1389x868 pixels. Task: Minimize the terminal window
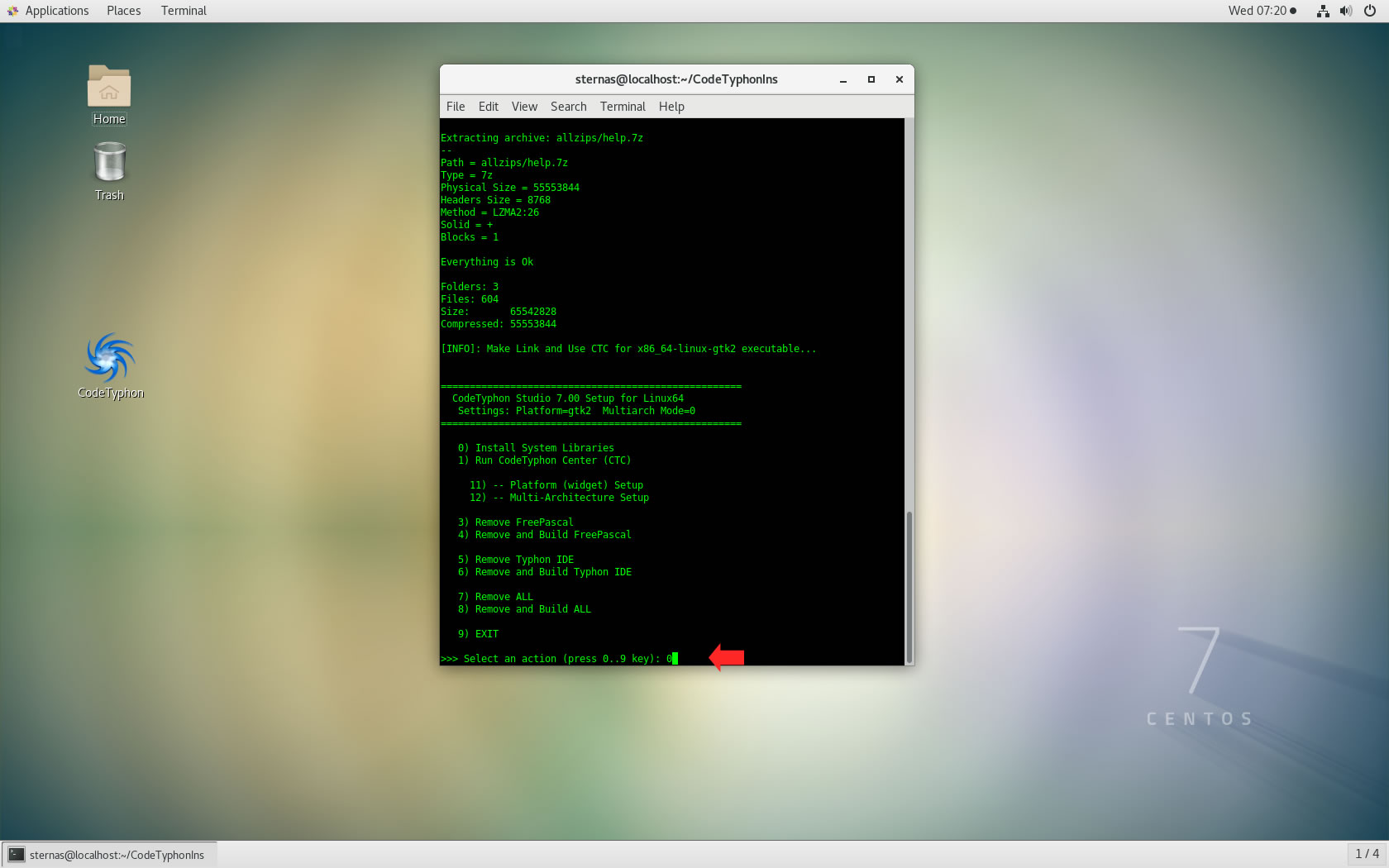pos(843,80)
